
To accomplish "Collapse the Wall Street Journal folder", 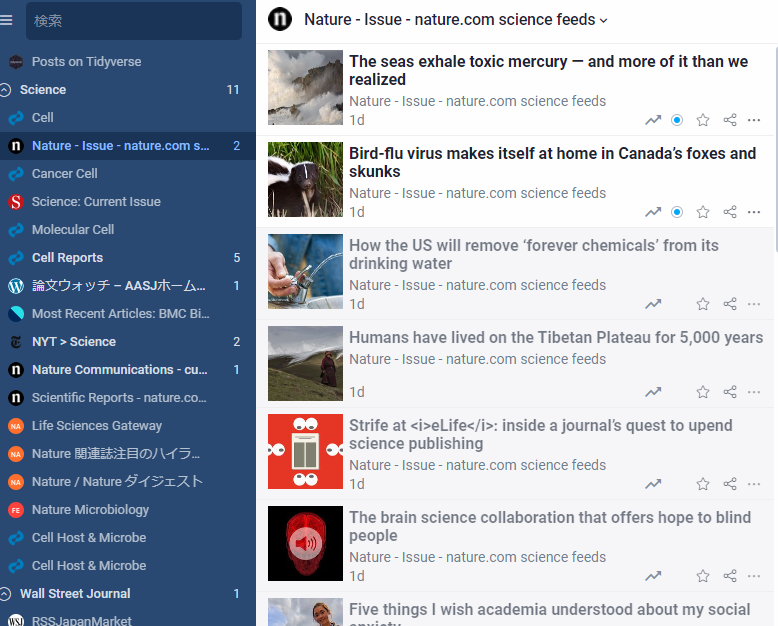I will pos(6,594).
